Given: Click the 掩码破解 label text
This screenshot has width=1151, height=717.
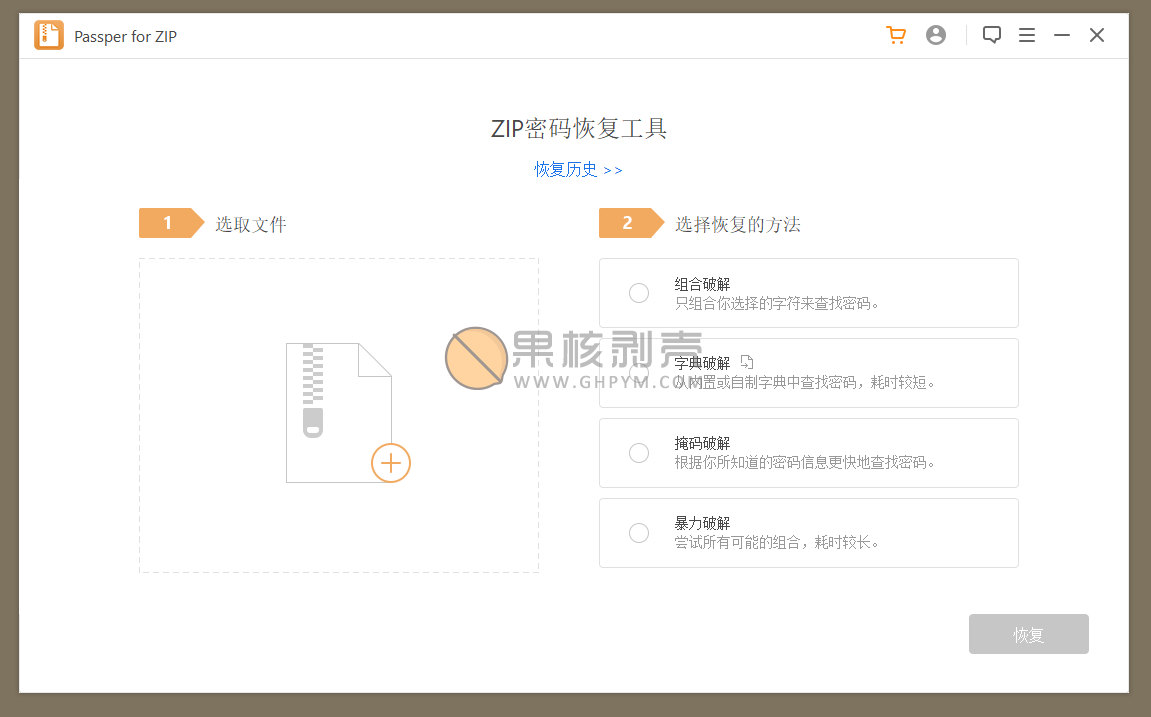Looking at the screenshot, I should coord(702,443).
